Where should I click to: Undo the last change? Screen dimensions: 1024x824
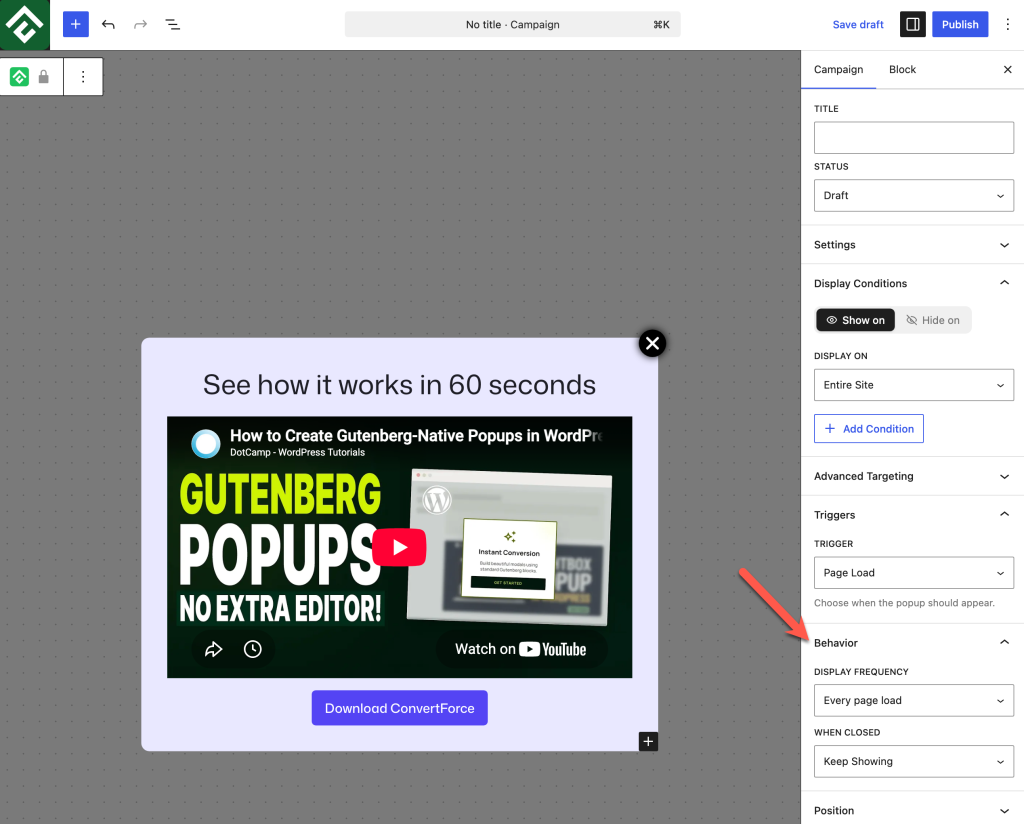coord(108,25)
